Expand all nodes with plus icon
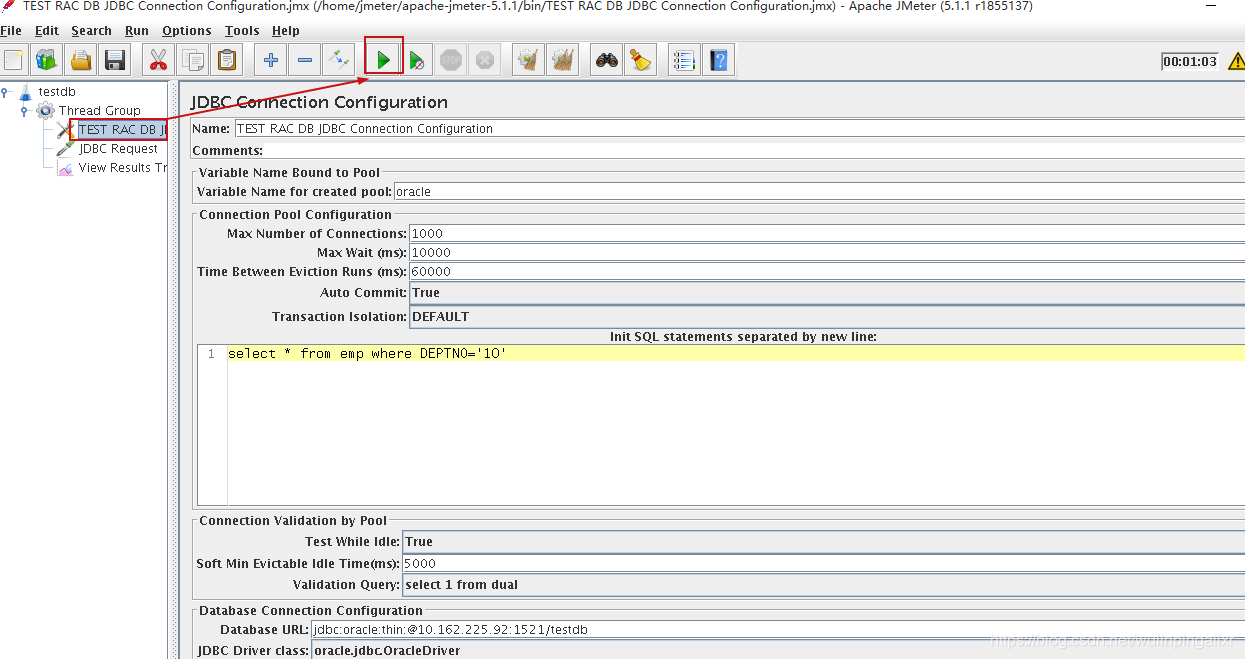Image resolution: width=1245 pixels, height=659 pixels. tap(270, 60)
